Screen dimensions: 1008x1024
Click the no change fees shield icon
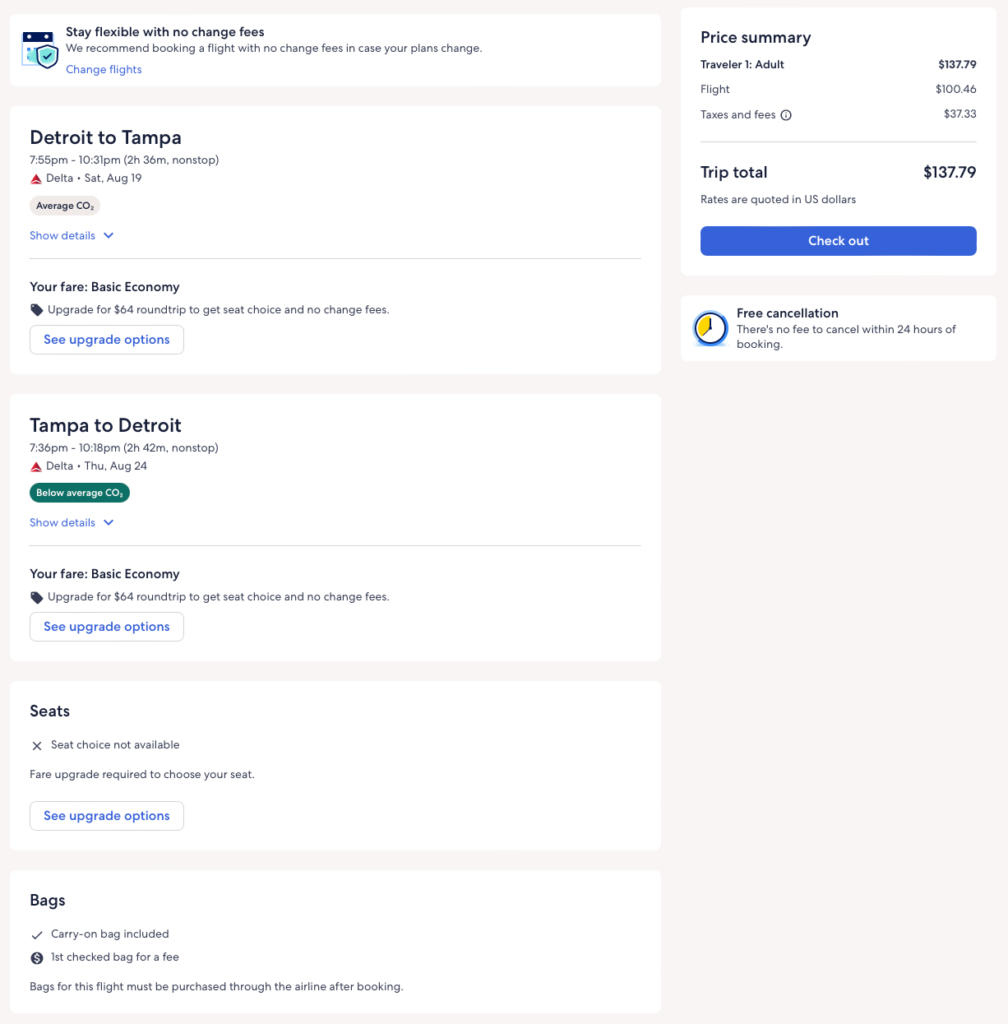pyautogui.click(x=41, y=50)
